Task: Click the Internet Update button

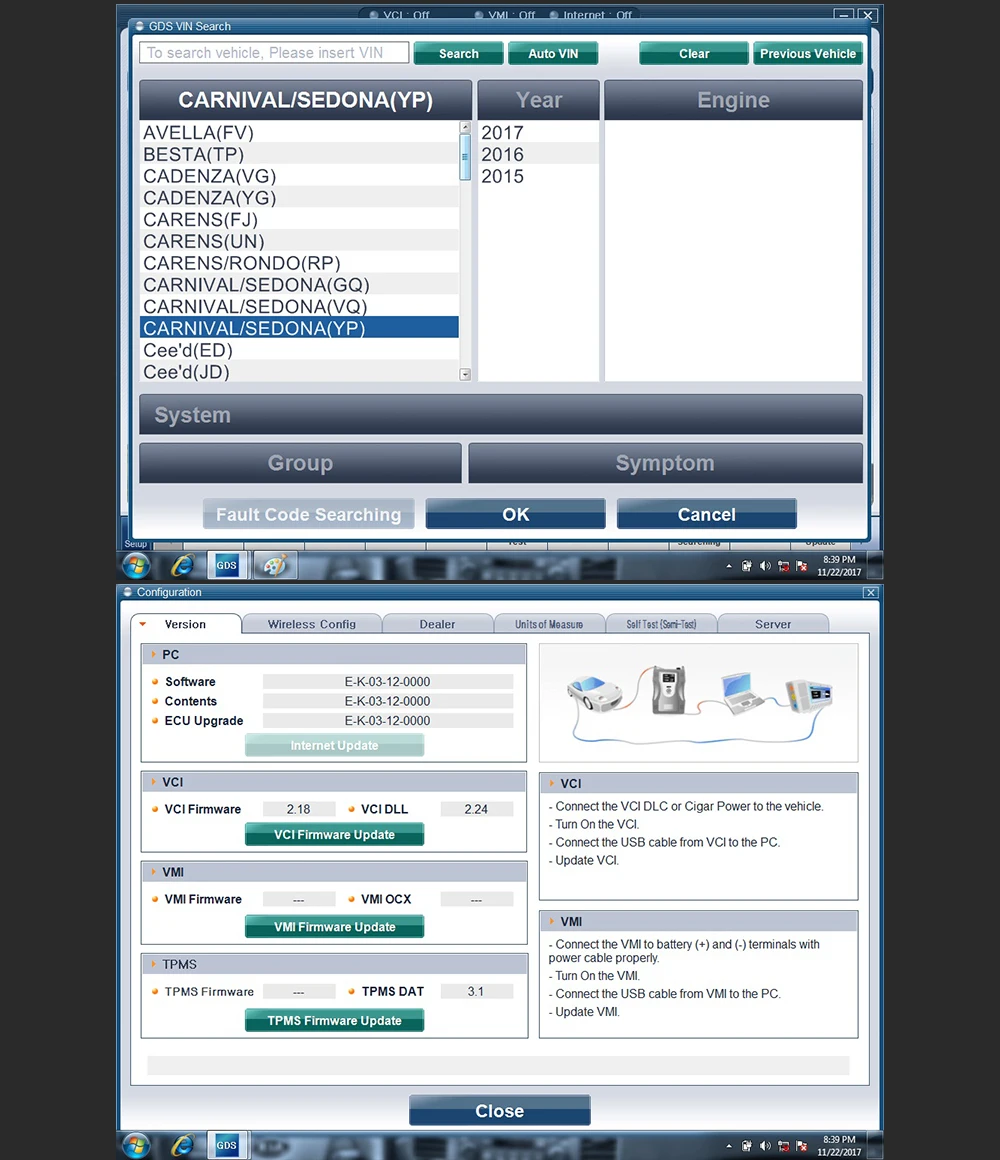Action: click(334, 745)
